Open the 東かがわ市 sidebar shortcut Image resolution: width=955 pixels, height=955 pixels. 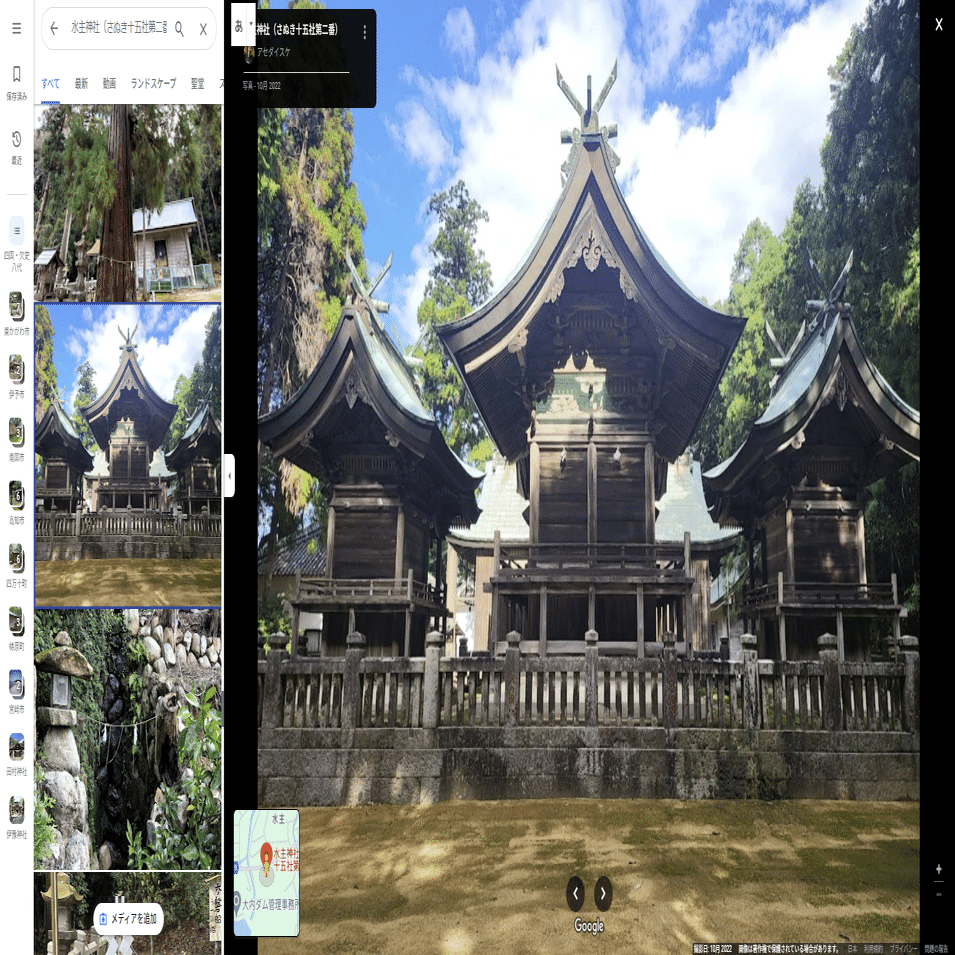point(16,313)
